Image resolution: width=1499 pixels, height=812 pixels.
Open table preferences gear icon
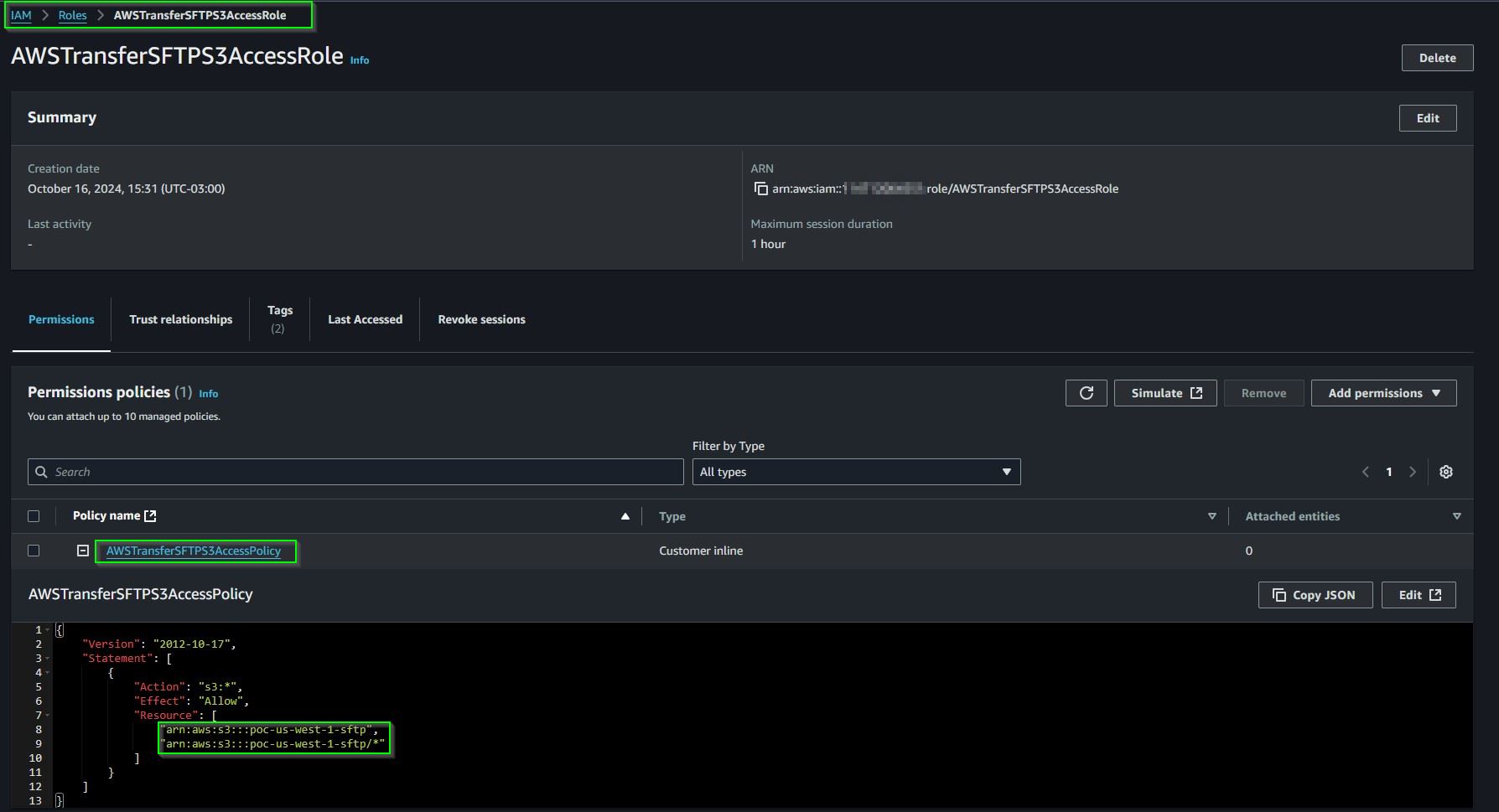click(1445, 472)
